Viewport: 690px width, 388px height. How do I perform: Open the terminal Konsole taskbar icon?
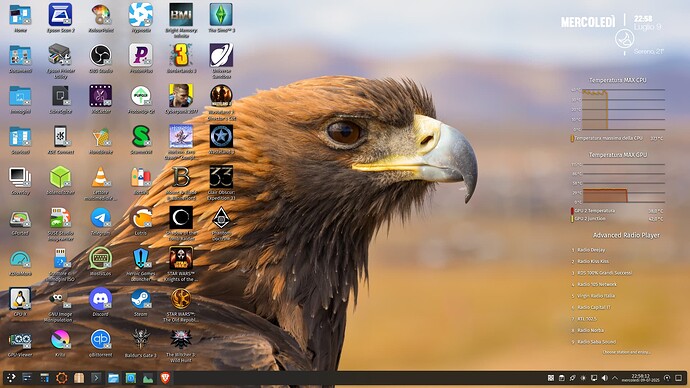[x=96, y=378]
